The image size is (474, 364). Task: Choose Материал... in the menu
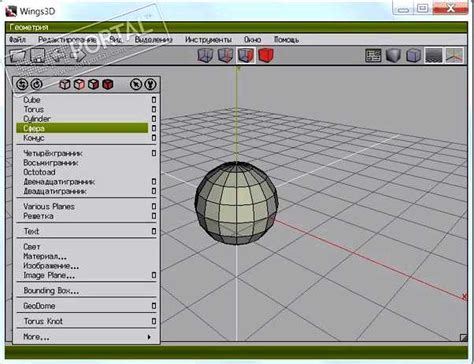(45, 256)
